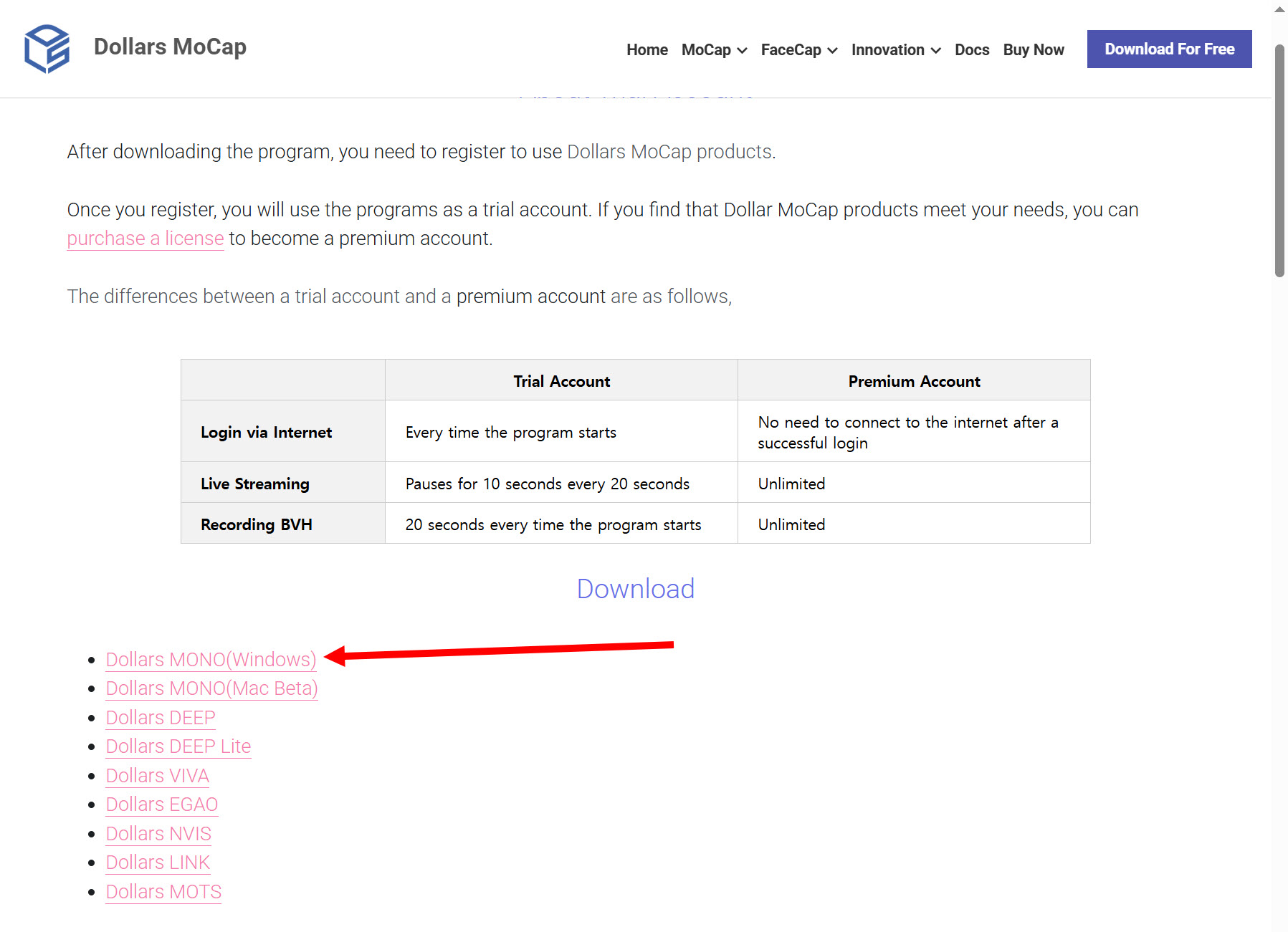This screenshot has height=932, width=1288.
Task: Open the Dollars VIVA download link
Action: click(158, 776)
